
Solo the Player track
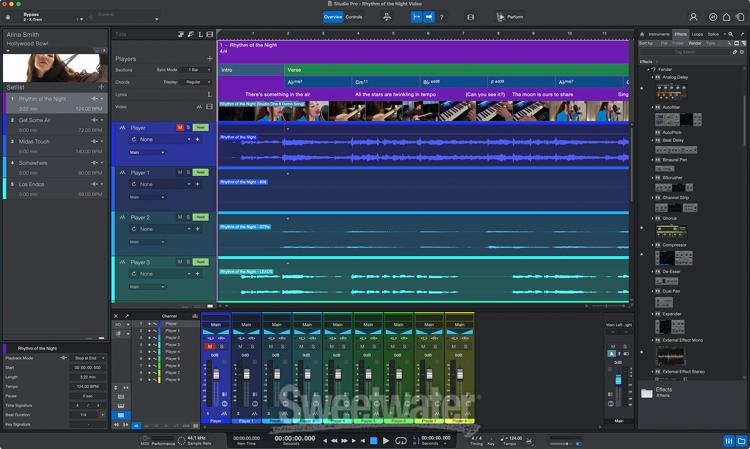(x=188, y=128)
